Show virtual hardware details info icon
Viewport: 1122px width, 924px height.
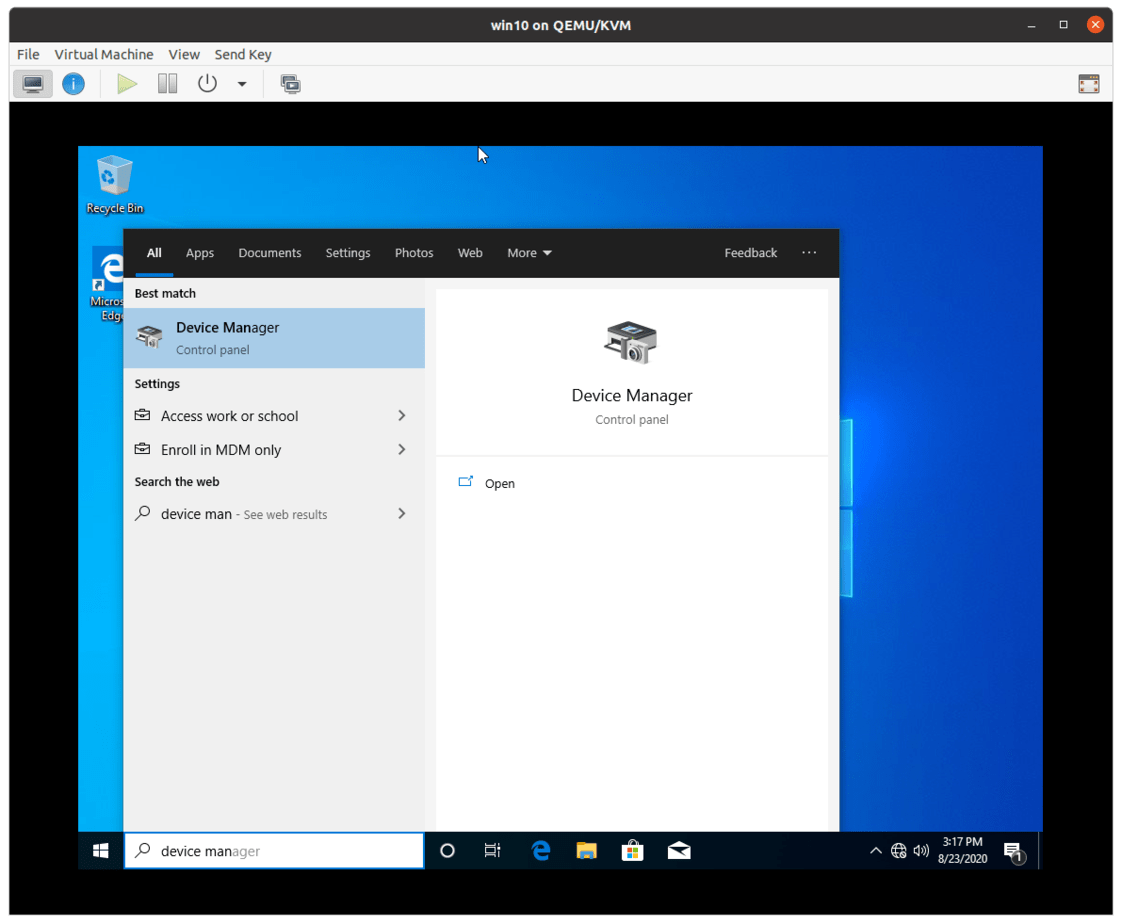pyautogui.click(x=73, y=84)
